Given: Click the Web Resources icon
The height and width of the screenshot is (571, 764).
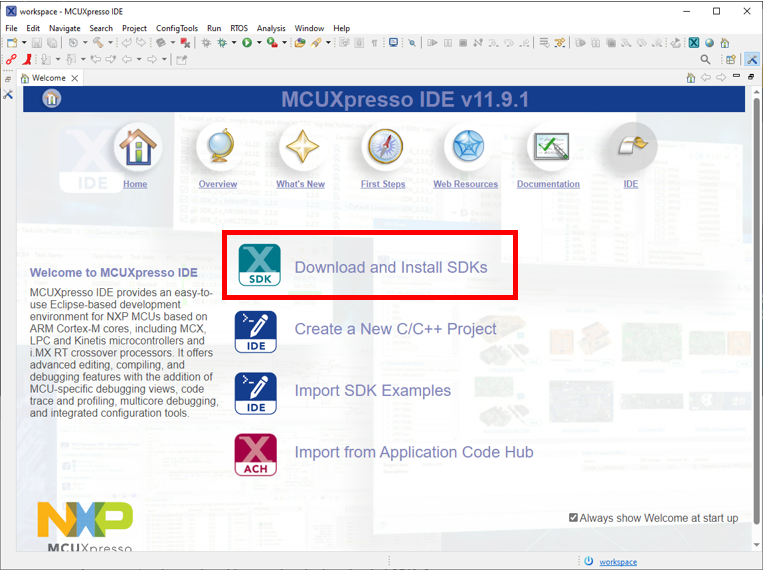Looking at the screenshot, I should click(465, 150).
